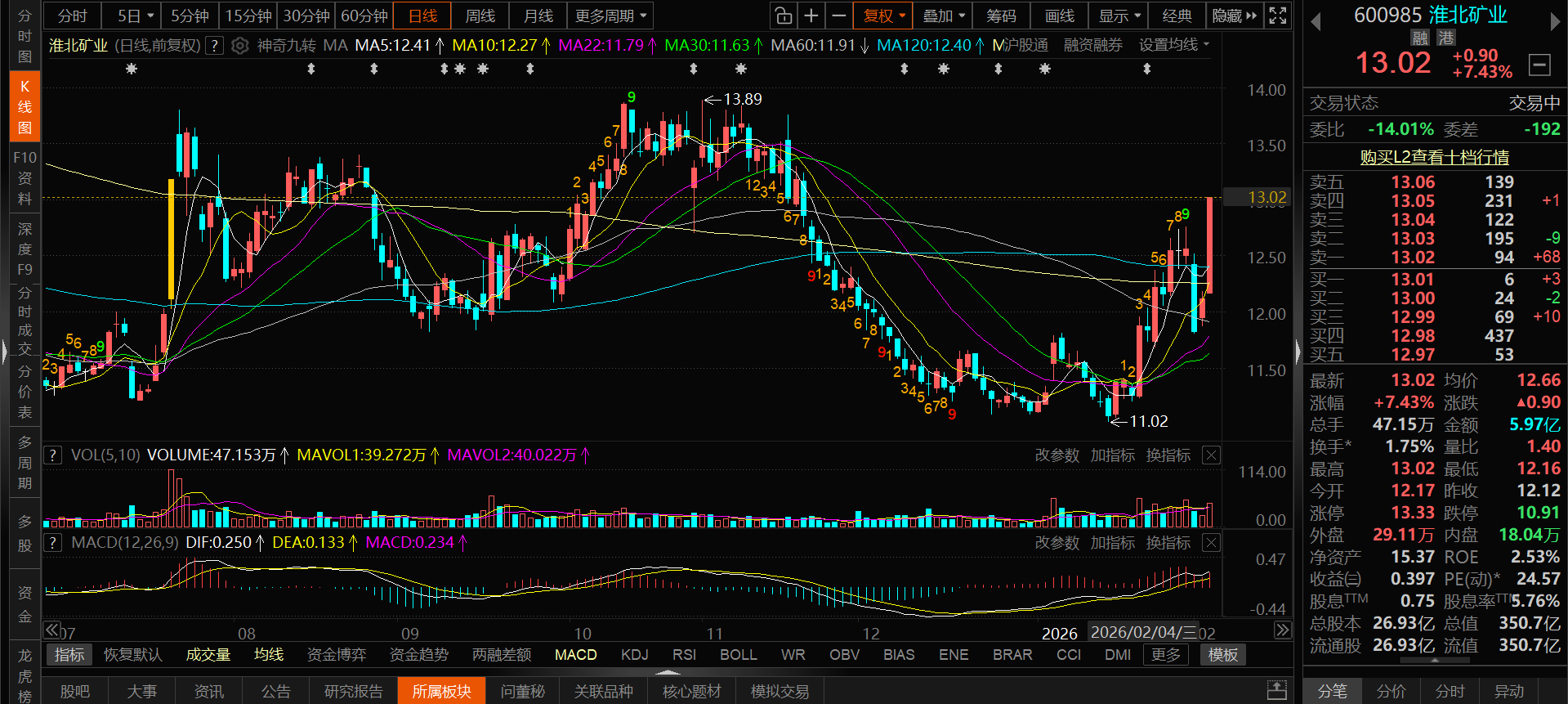Open MA settings gear icon

239,46
